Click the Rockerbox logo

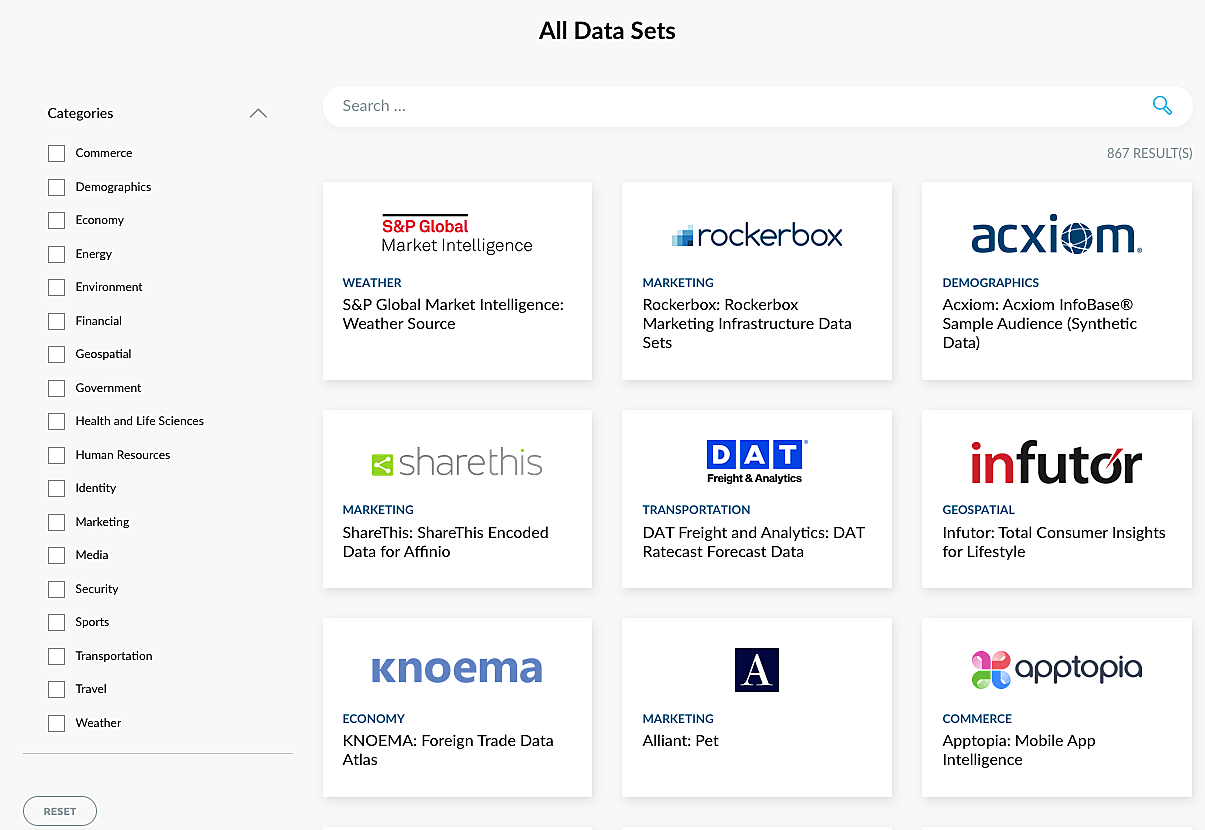click(757, 236)
